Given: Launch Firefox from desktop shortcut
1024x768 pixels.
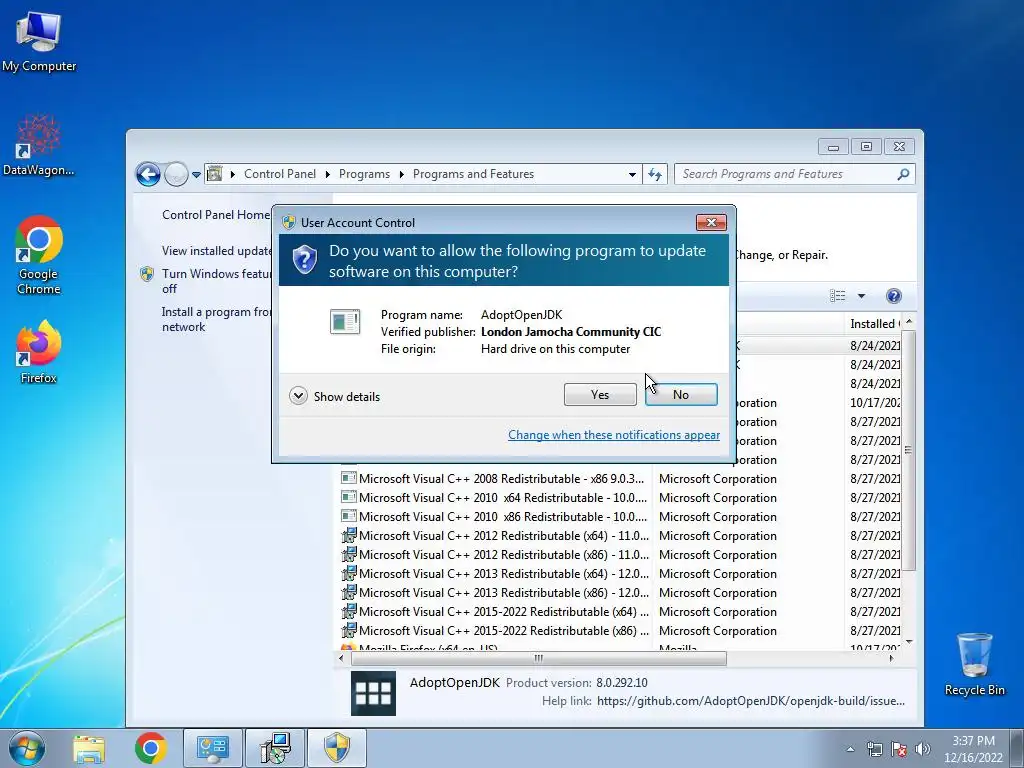Looking at the screenshot, I should point(39,351).
